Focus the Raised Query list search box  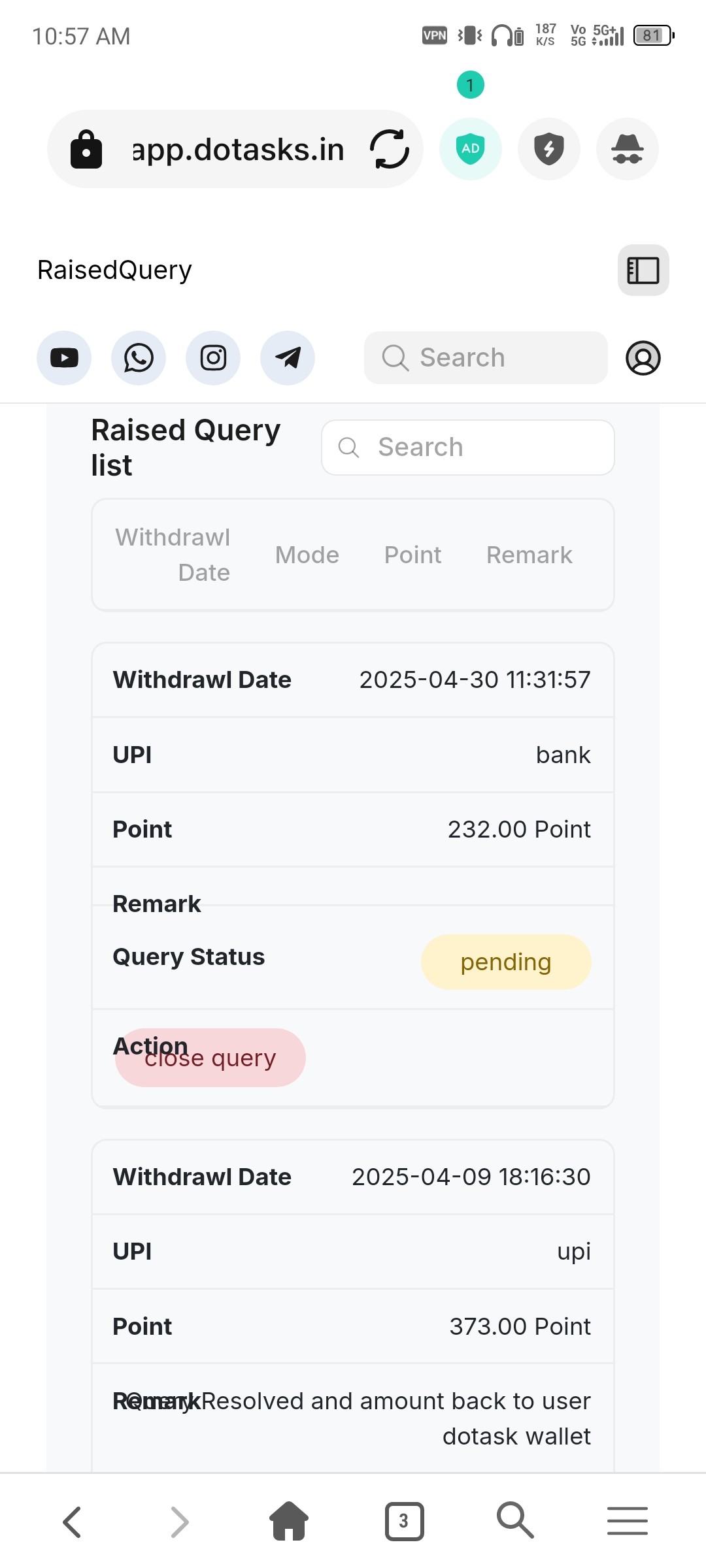[468, 448]
